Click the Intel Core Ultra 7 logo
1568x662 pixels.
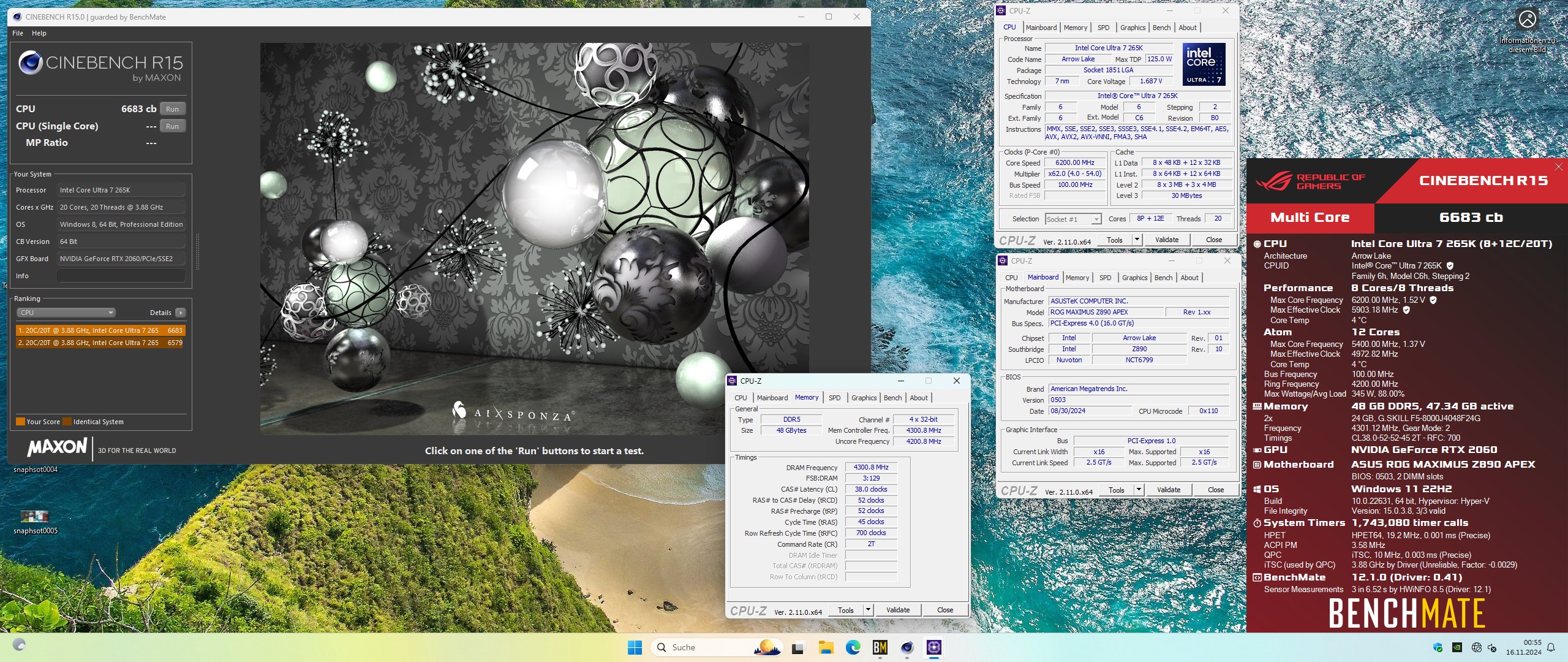pyautogui.click(x=1204, y=64)
